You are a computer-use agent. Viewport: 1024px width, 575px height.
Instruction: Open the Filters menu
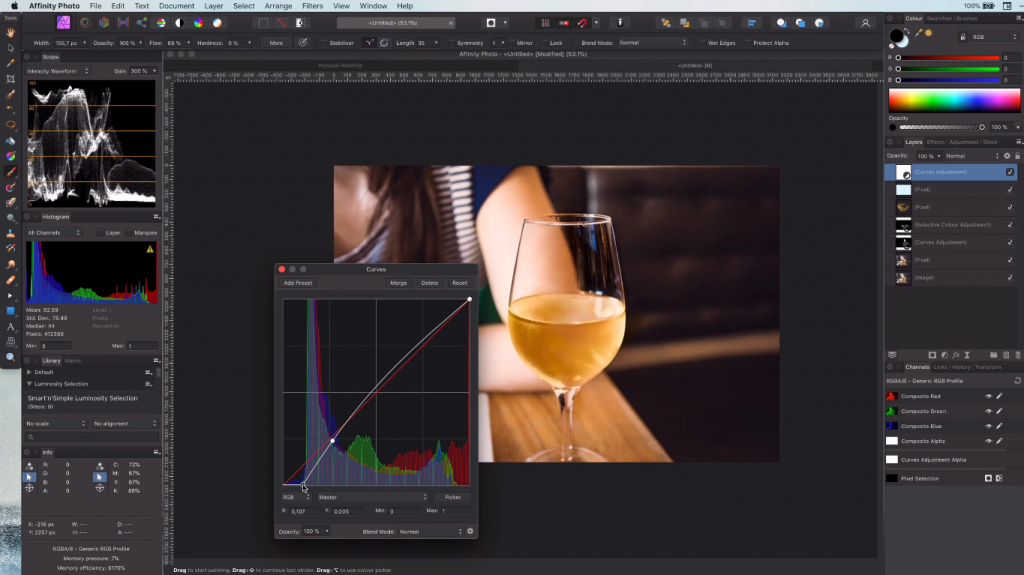click(312, 6)
